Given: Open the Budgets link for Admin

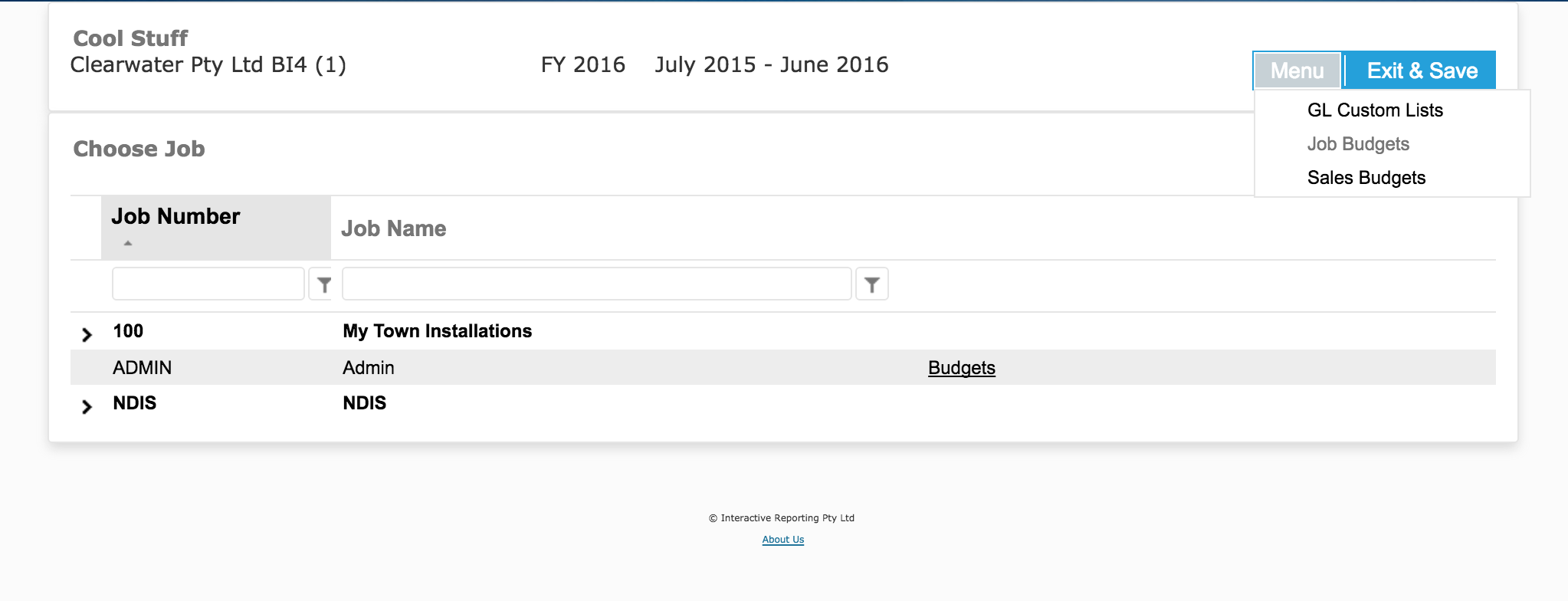Looking at the screenshot, I should point(961,368).
